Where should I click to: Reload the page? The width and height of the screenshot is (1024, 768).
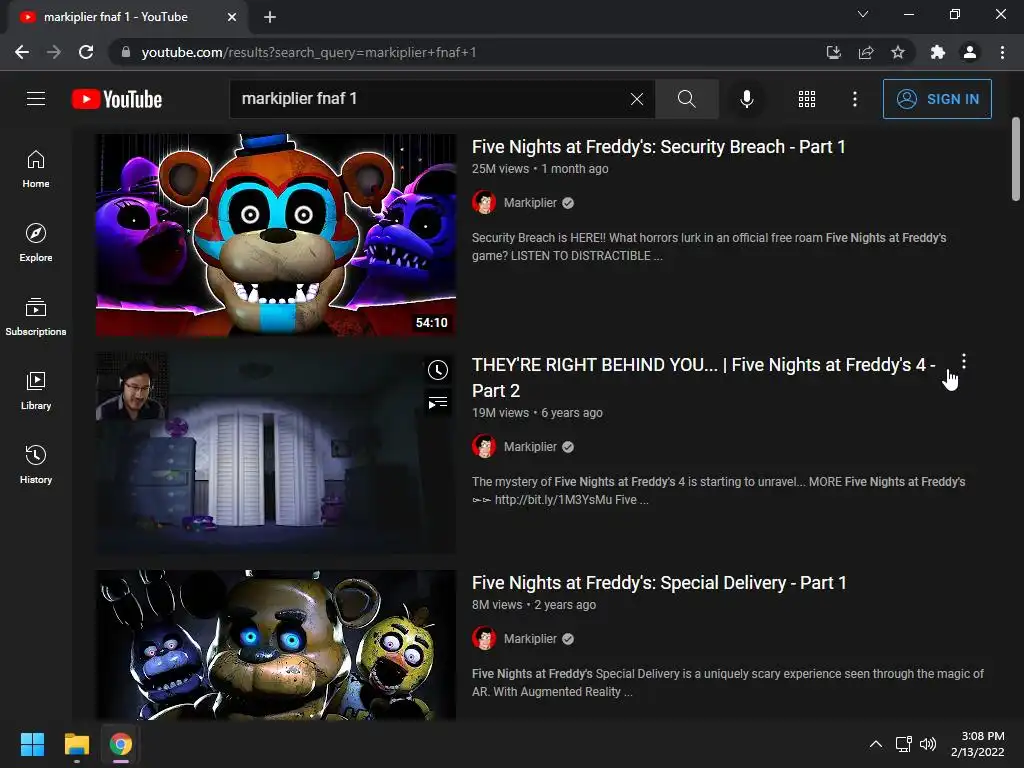pos(86,52)
